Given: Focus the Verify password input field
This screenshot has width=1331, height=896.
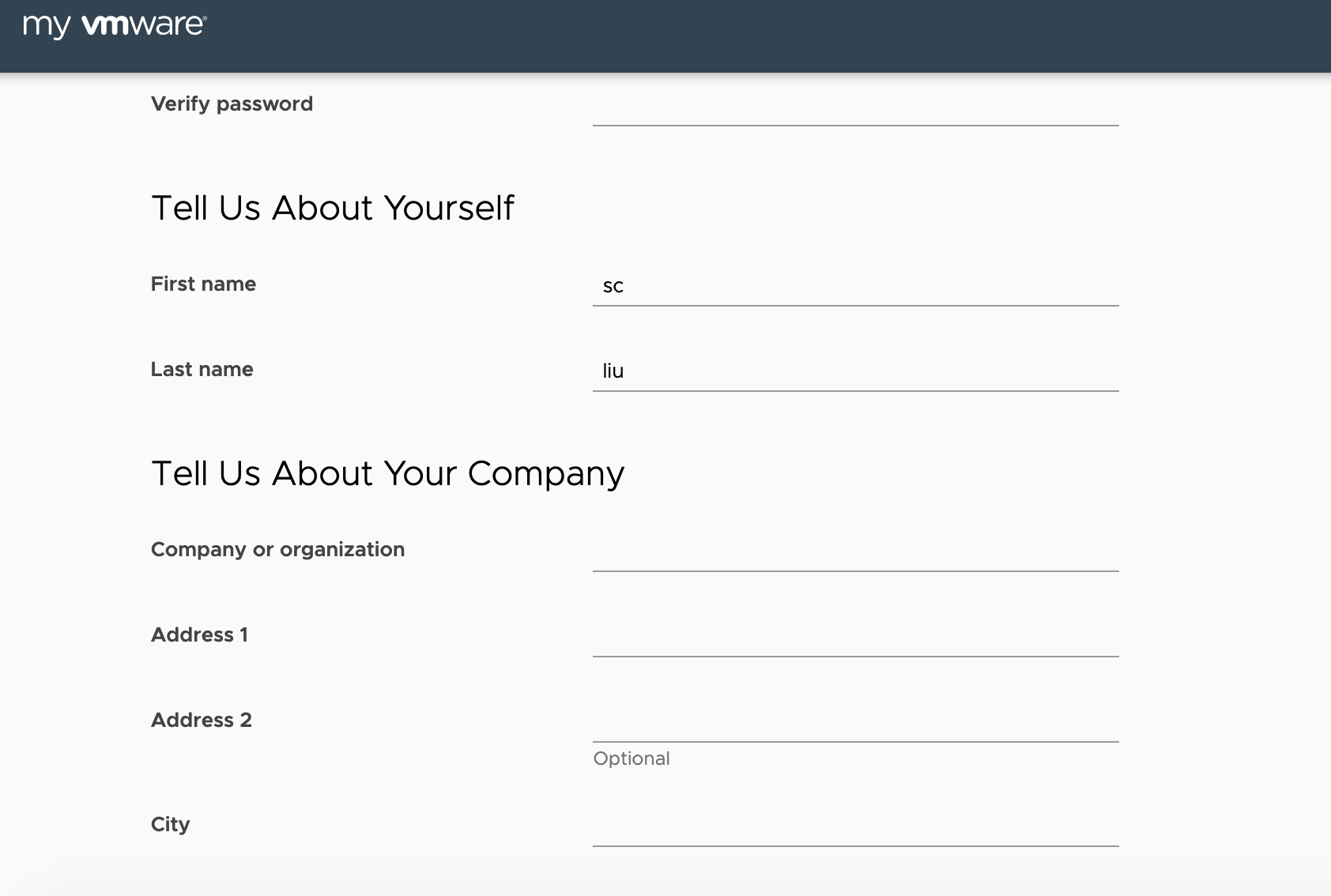Looking at the screenshot, I should pyautogui.click(x=855, y=107).
